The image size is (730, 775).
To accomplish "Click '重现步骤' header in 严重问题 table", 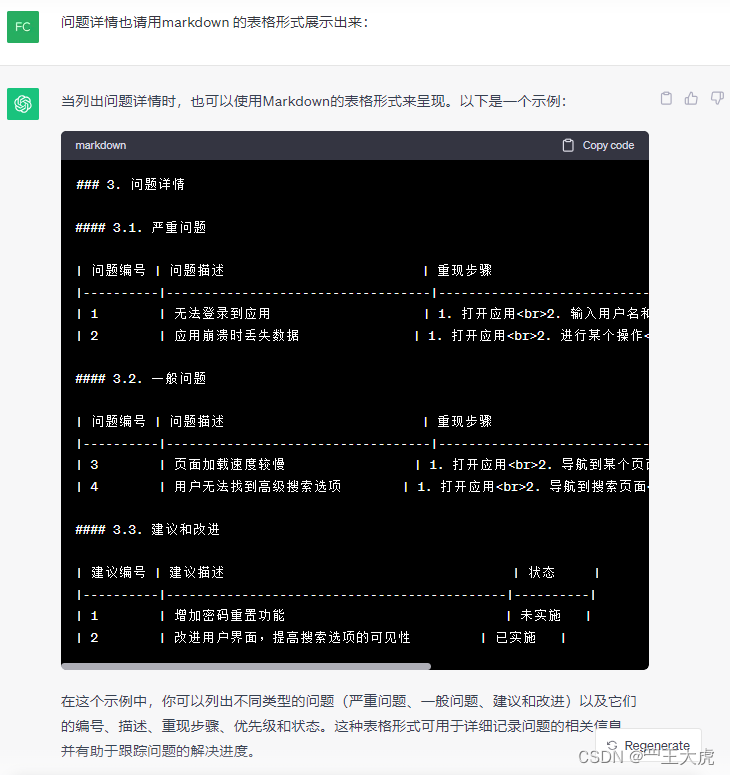I will pos(465,270).
